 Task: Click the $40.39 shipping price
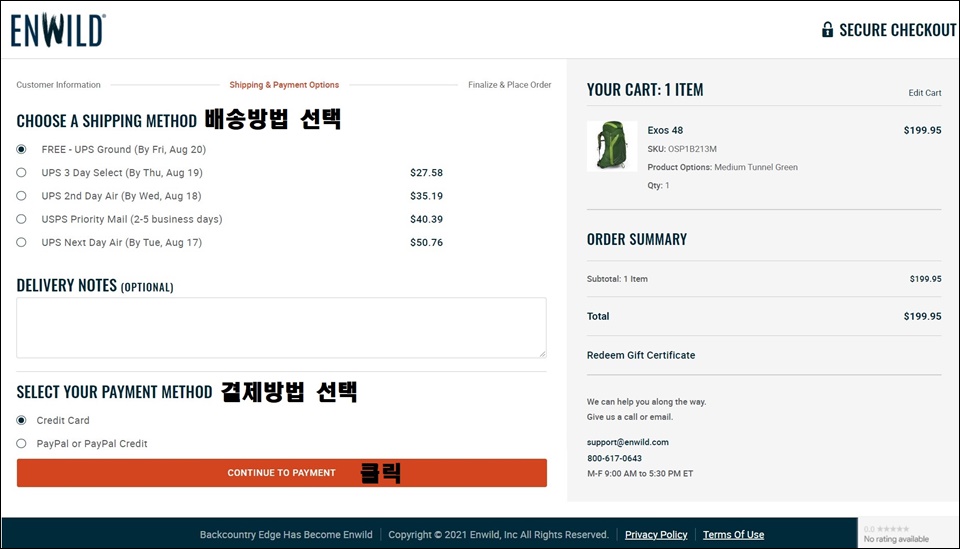(x=426, y=219)
